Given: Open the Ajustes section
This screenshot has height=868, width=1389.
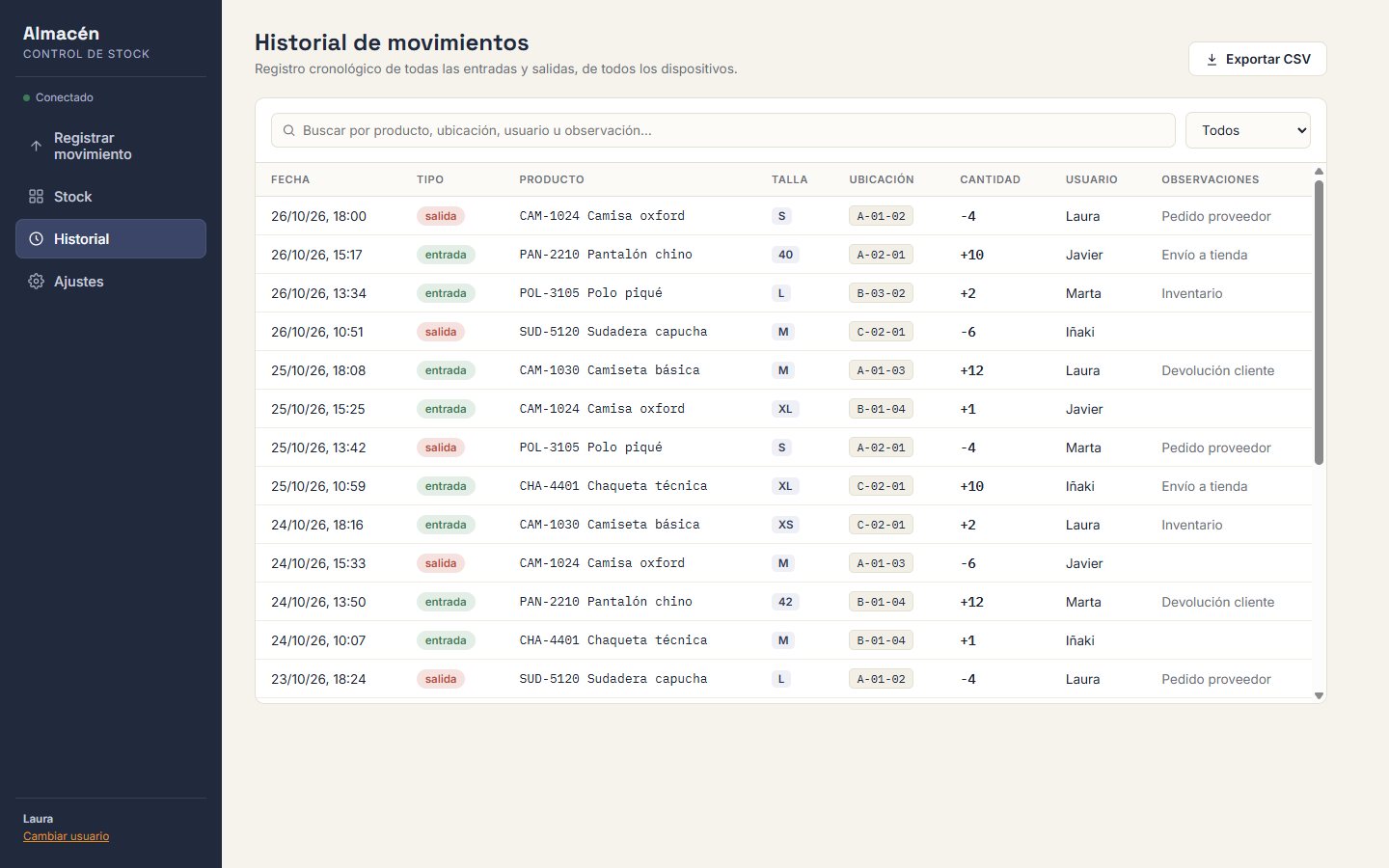Looking at the screenshot, I should [x=111, y=282].
